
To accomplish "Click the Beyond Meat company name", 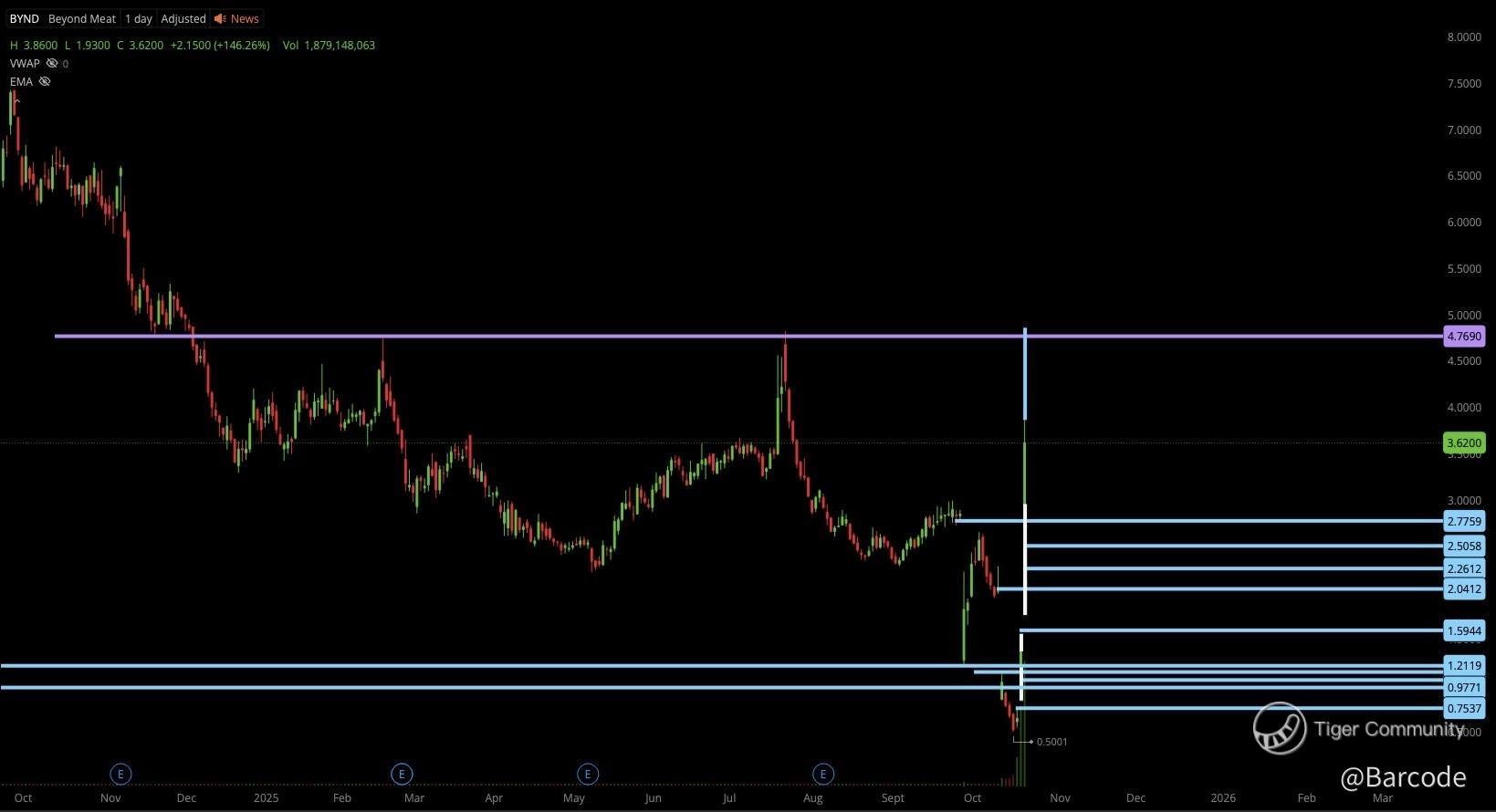I will tap(82, 18).
